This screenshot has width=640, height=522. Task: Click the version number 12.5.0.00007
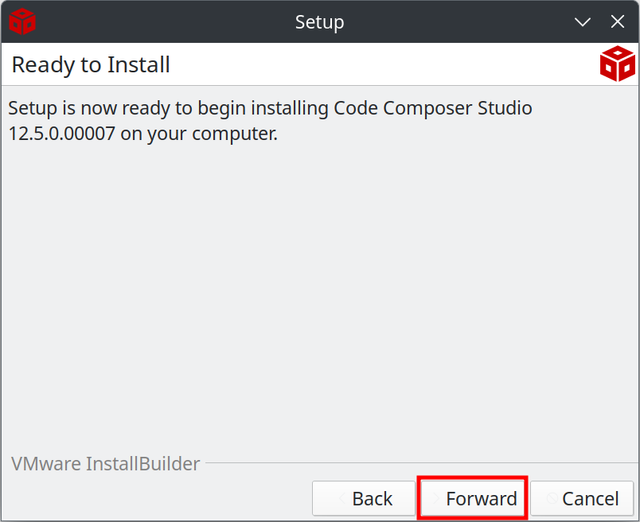tap(62, 133)
